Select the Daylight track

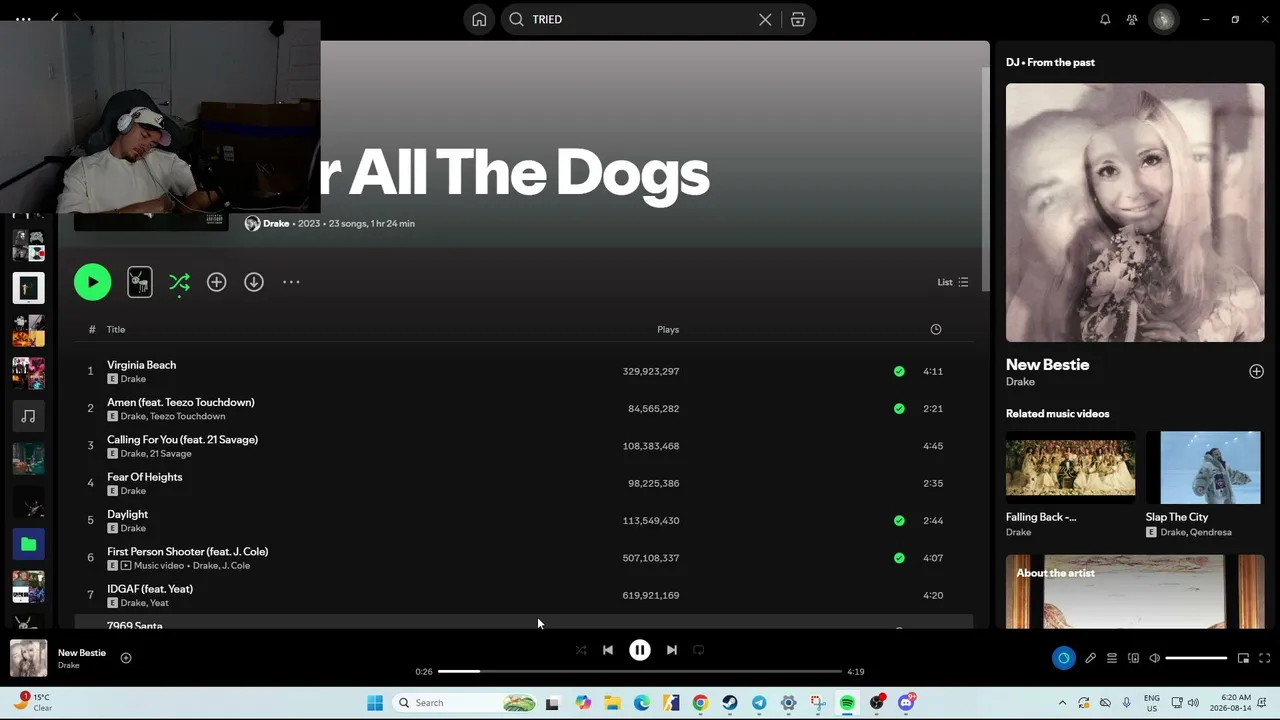(x=523, y=520)
